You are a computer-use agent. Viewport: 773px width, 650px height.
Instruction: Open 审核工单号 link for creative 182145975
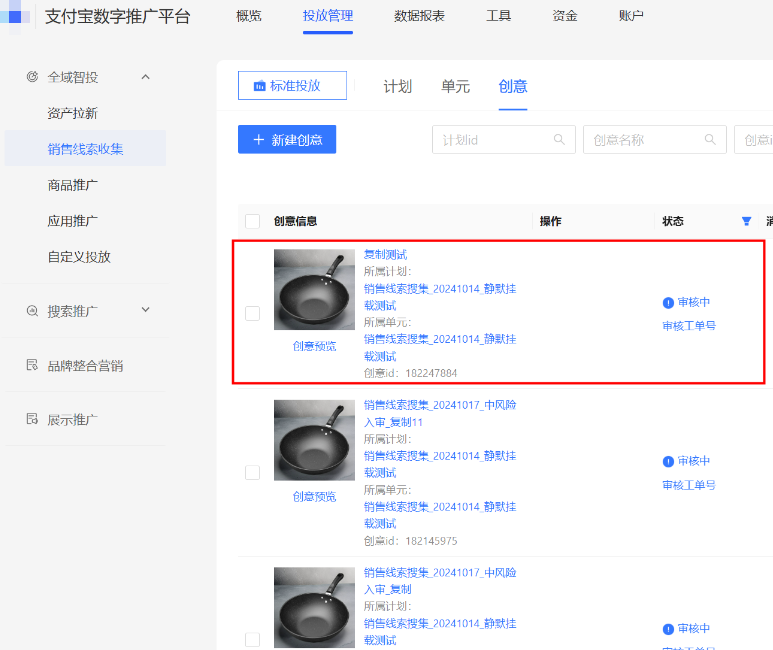[x=689, y=485]
